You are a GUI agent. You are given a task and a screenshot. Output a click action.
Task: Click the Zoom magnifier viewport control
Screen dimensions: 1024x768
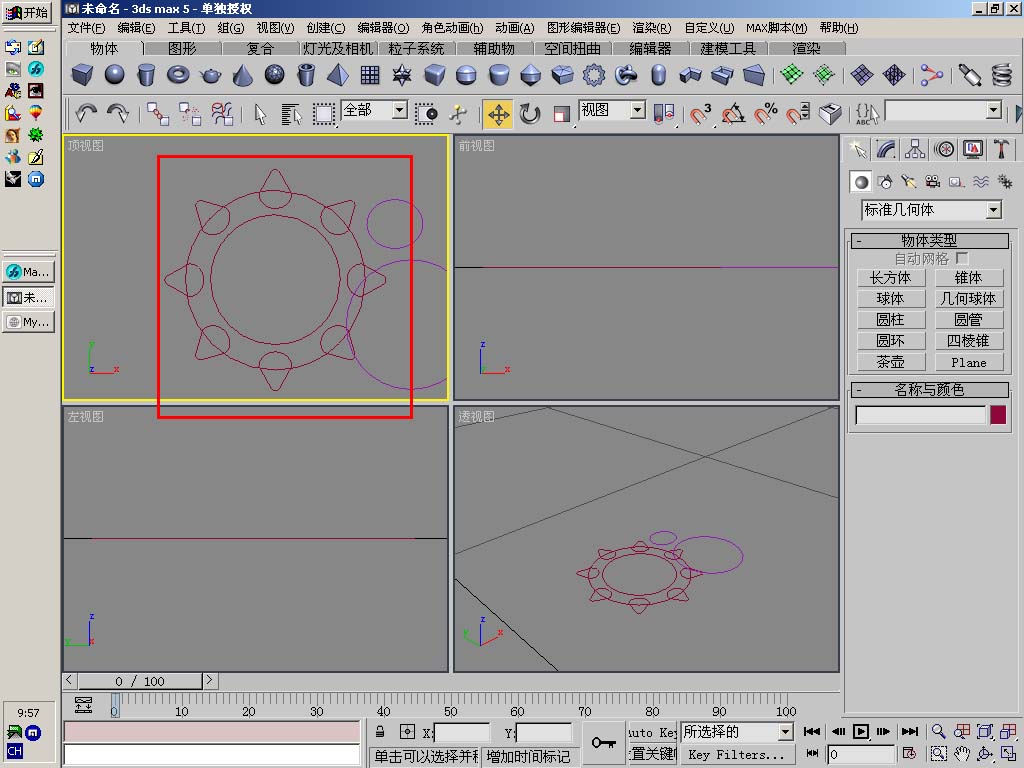[x=938, y=731]
